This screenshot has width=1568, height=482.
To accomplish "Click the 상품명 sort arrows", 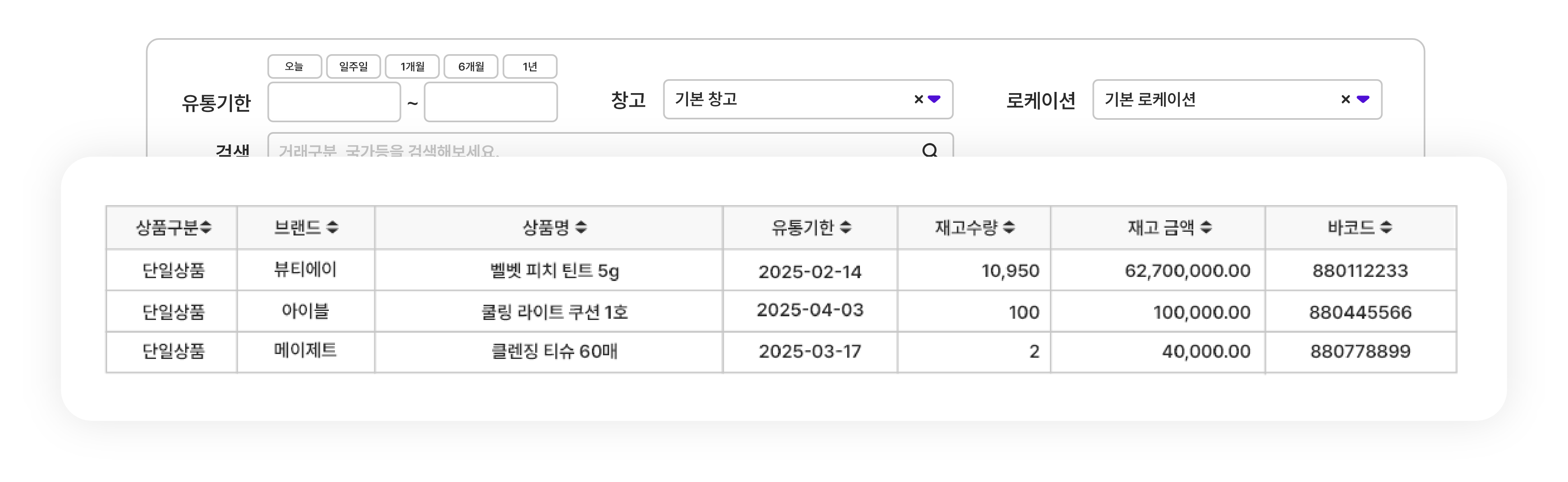I will (581, 228).
